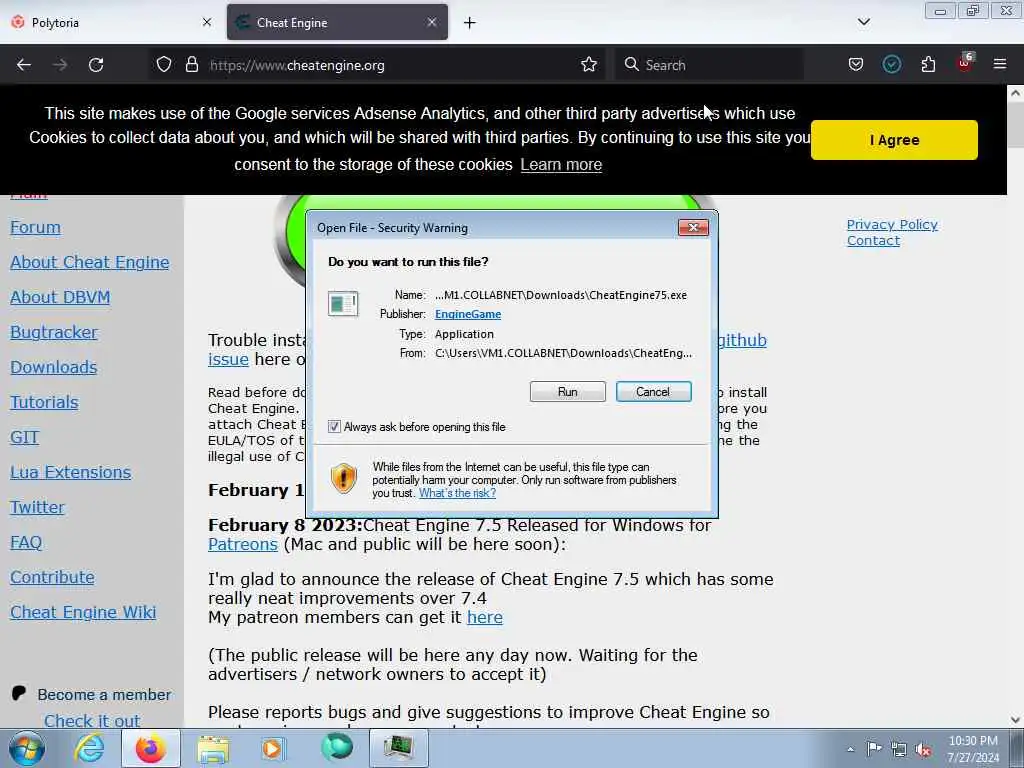
Task: Open a new tab with plus icon
Action: coord(470,23)
